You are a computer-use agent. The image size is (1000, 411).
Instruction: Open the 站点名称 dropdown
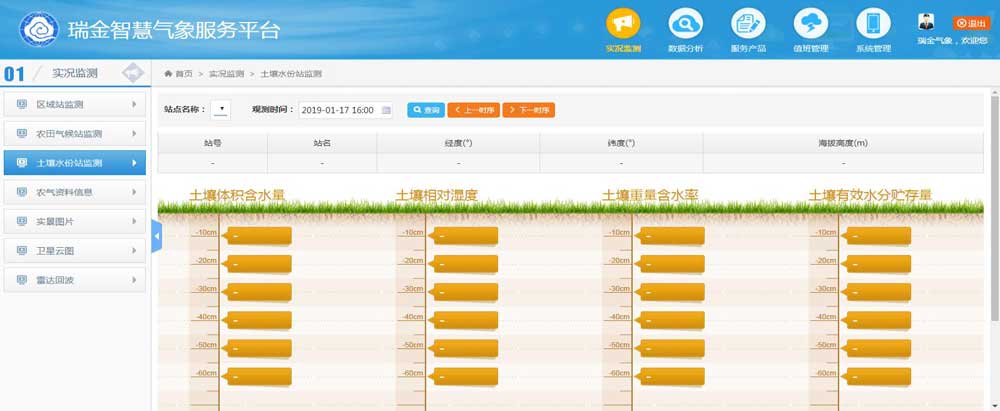(x=222, y=110)
